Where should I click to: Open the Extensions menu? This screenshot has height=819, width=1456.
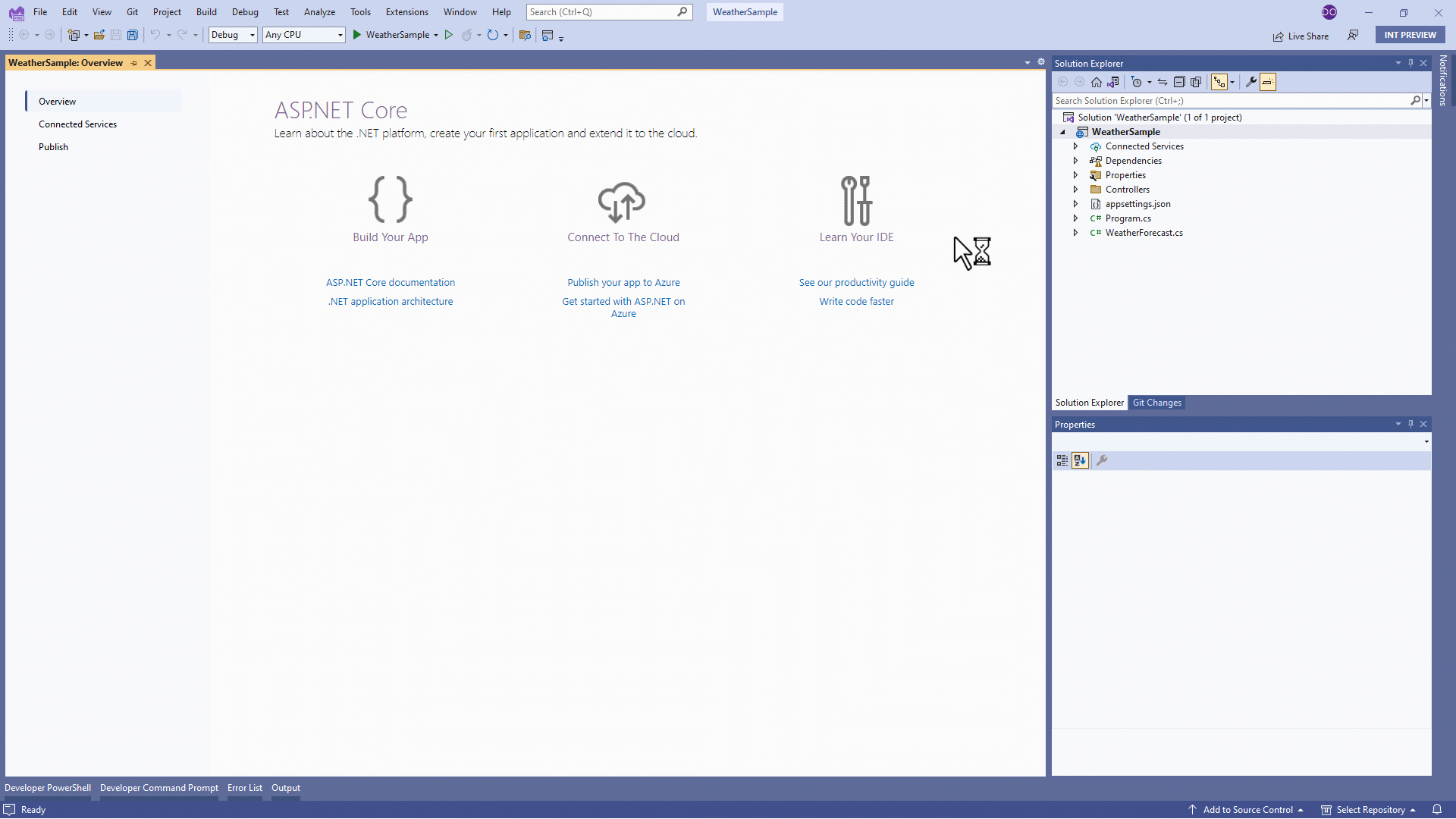pyautogui.click(x=406, y=12)
